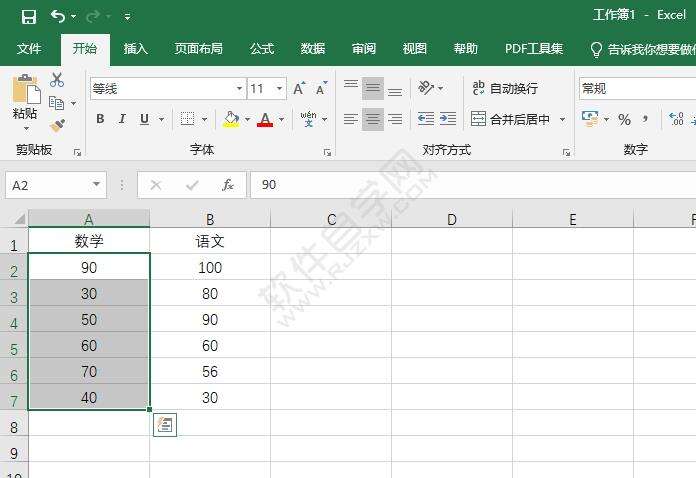Open the 对齐方式 dialog launcher
The width and height of the screenshot is (696, 478).
(x=566, y=153)
